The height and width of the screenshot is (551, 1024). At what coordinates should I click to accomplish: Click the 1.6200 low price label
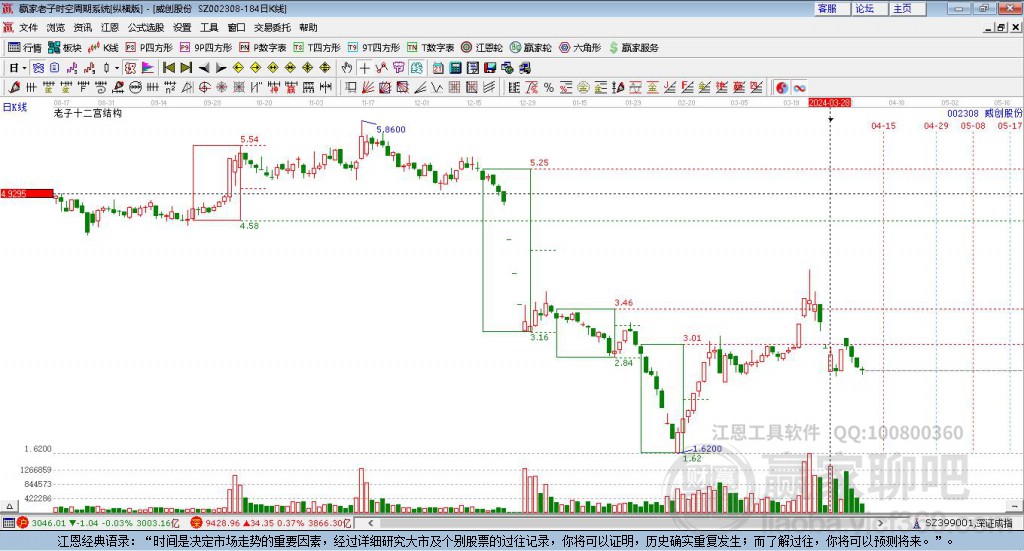pos(707,449)
